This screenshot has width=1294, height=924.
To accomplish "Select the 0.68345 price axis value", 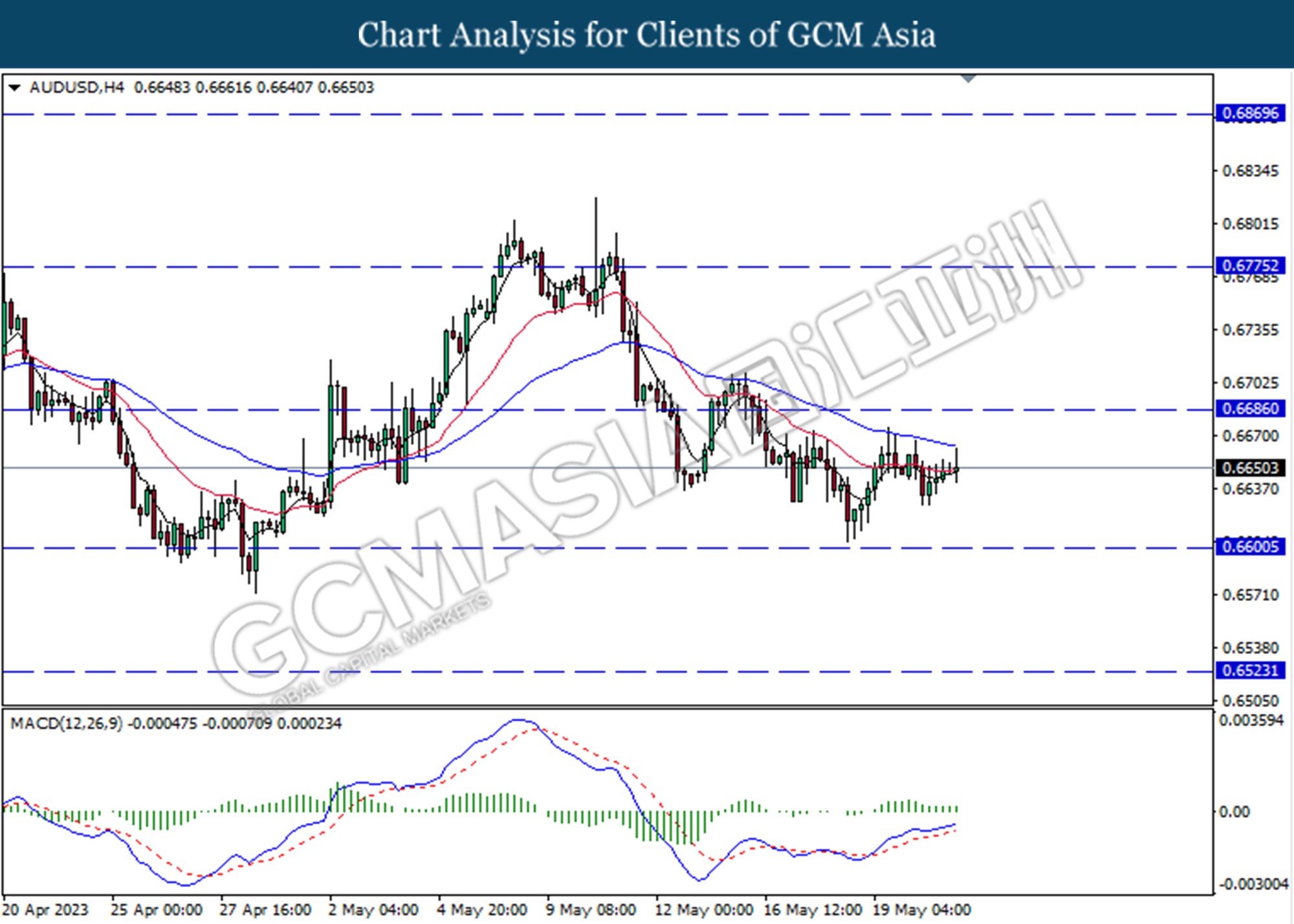I will [1250, 171].
